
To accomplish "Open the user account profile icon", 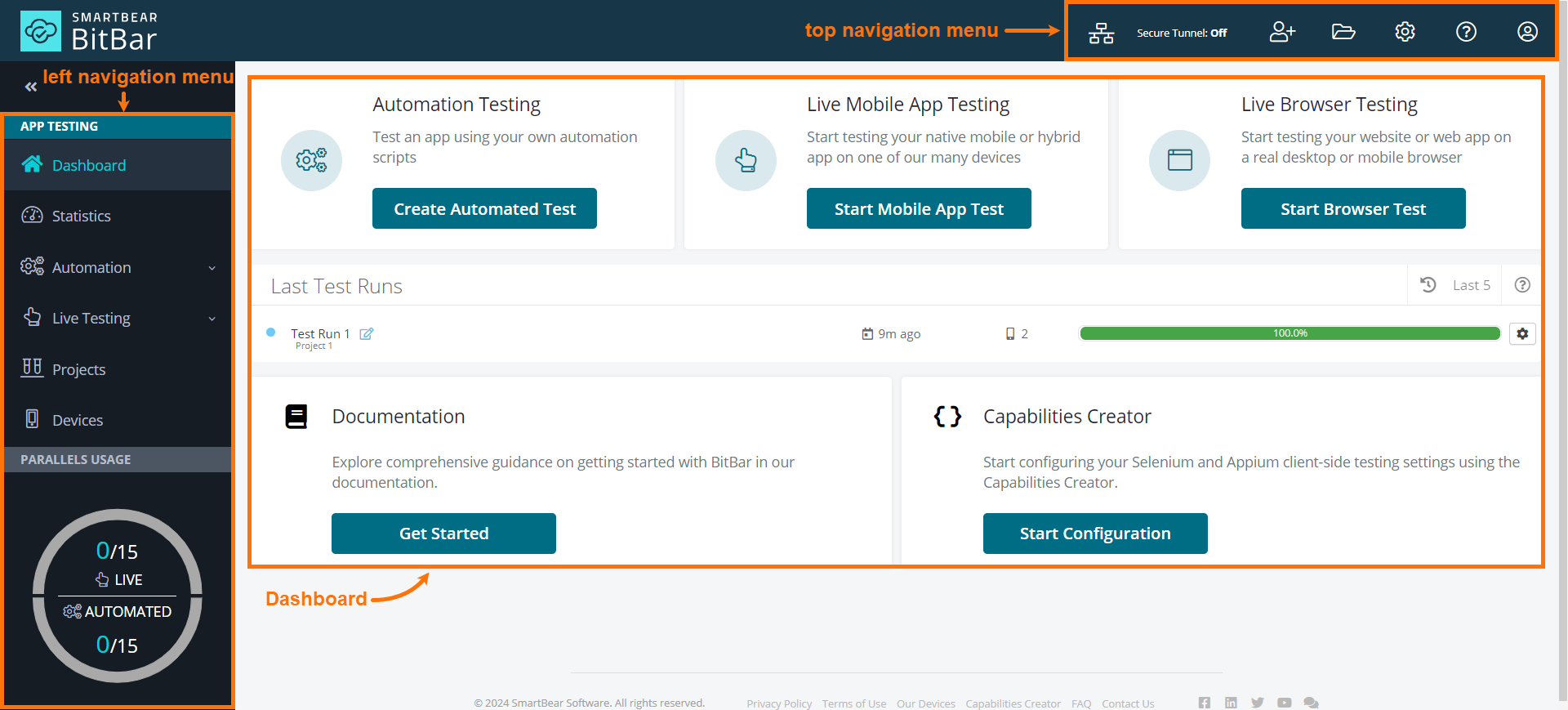I will [x=1527, y=32].
